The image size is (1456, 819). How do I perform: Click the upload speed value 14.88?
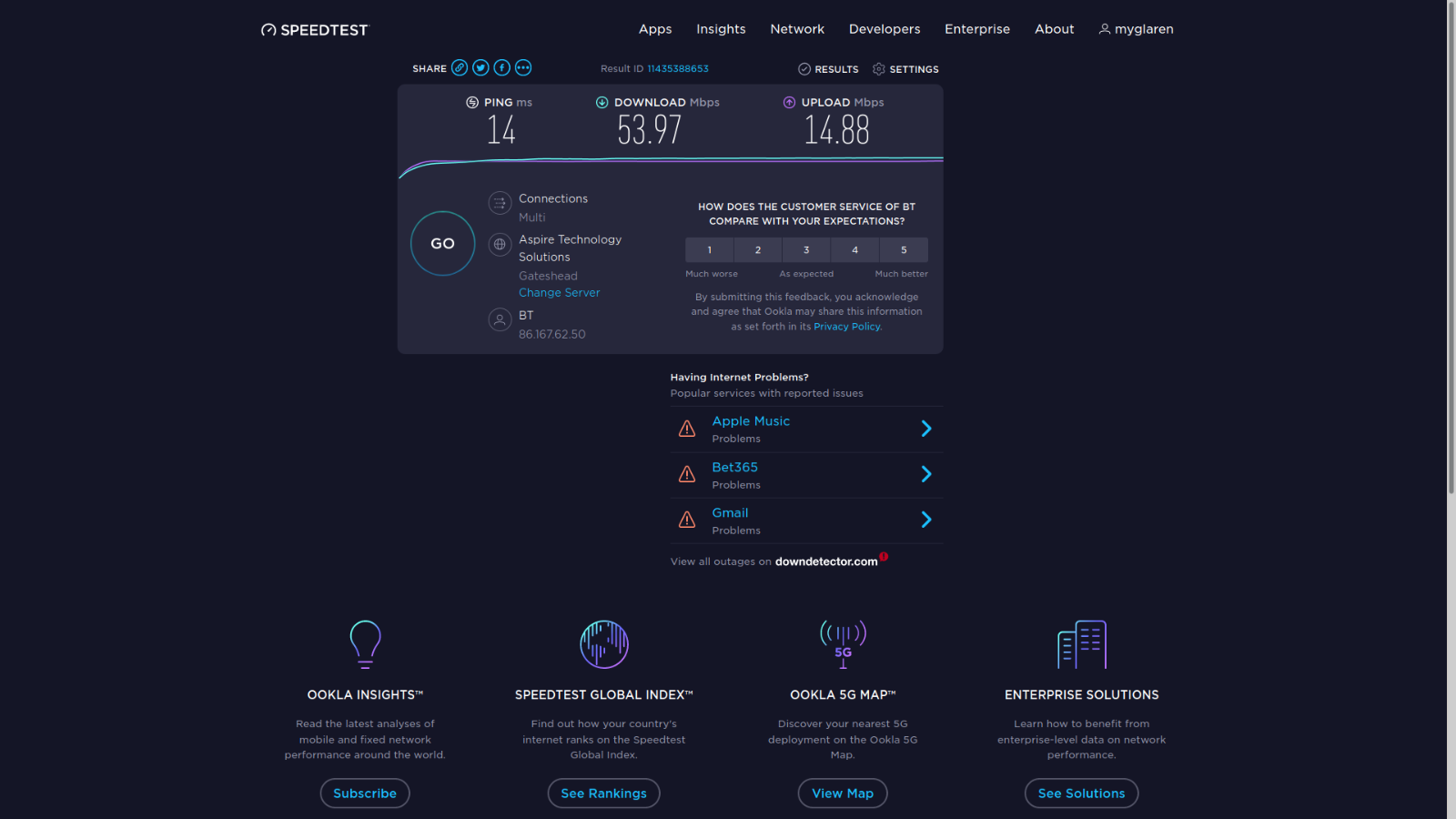[836, 130]
